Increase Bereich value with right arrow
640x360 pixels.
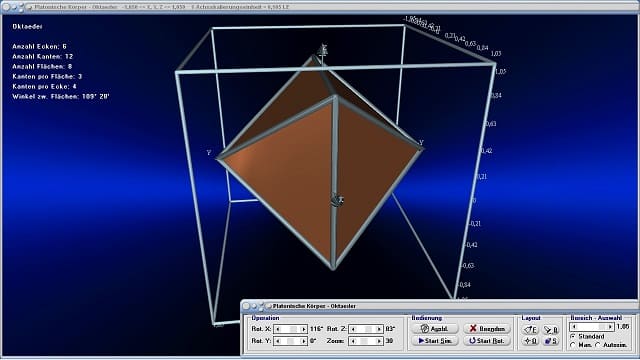coord(610,327)
